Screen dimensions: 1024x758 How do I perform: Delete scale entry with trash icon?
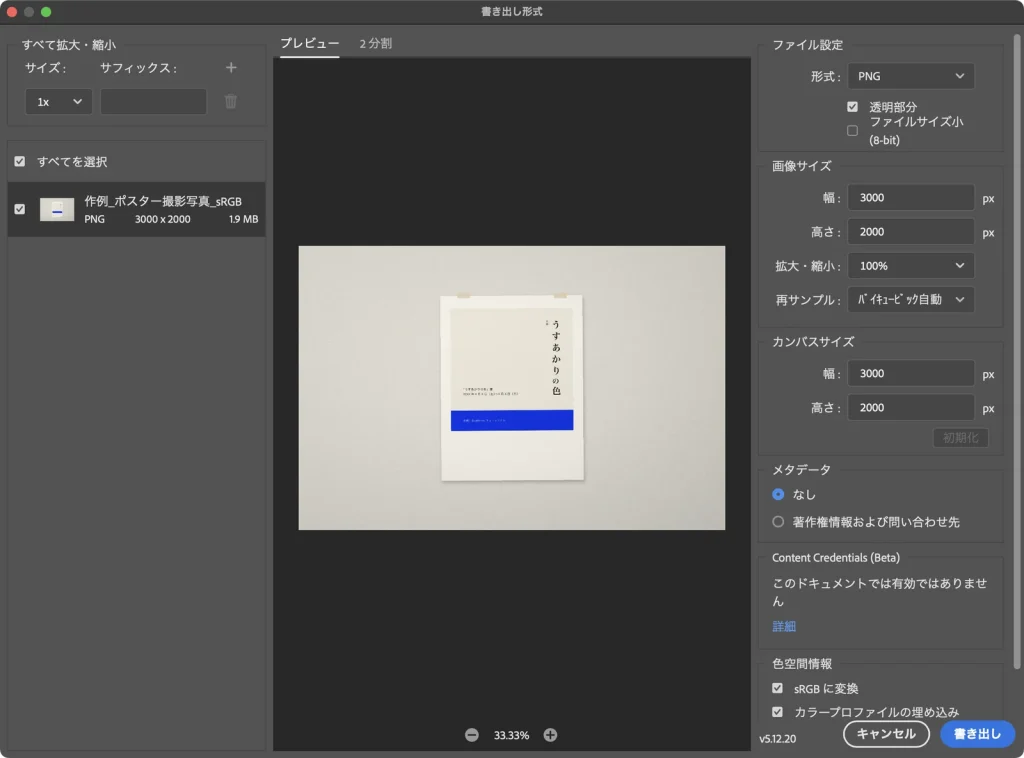[231, 101]
